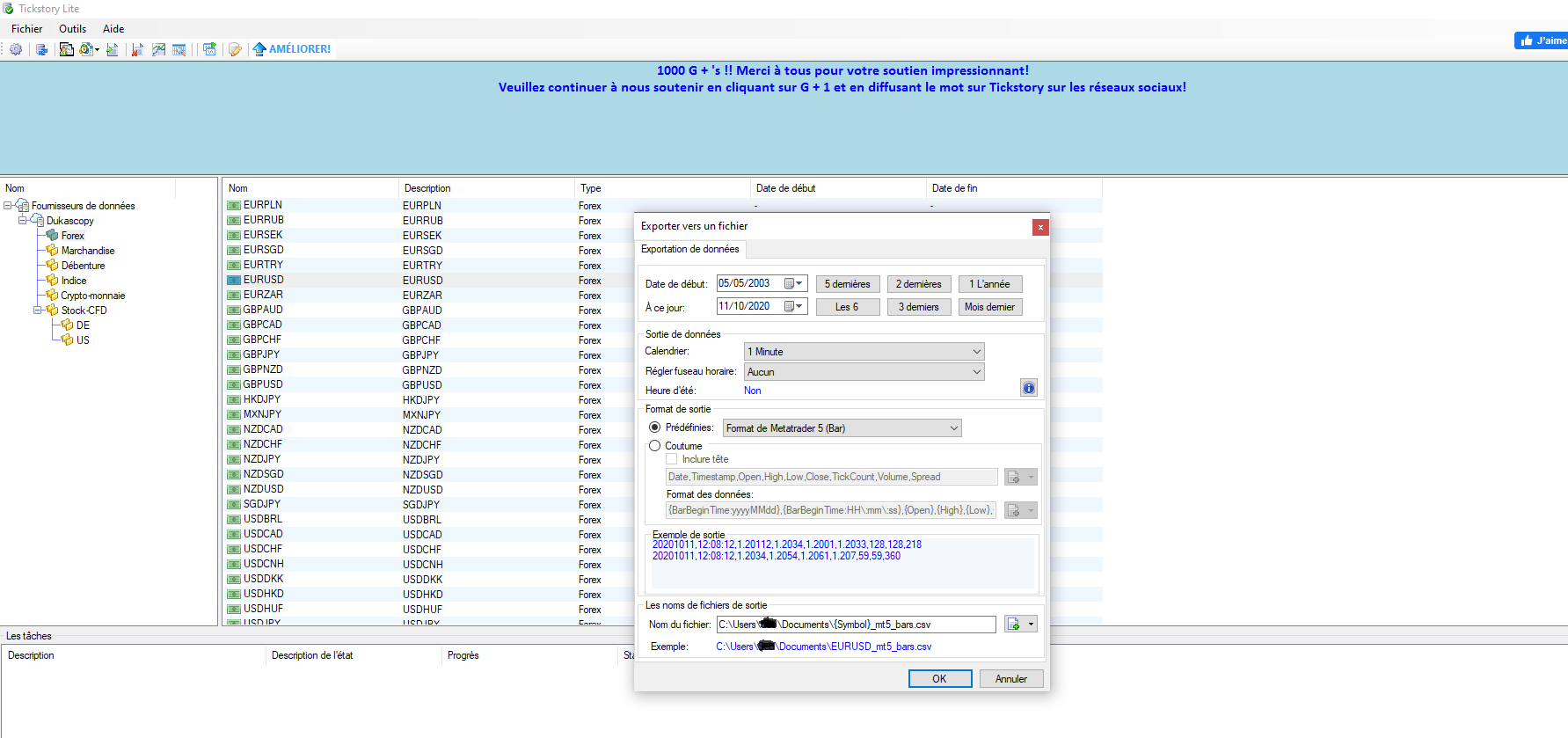
Task: Click the database refresh toolbar icon
Action: click(x=41, y=49)
